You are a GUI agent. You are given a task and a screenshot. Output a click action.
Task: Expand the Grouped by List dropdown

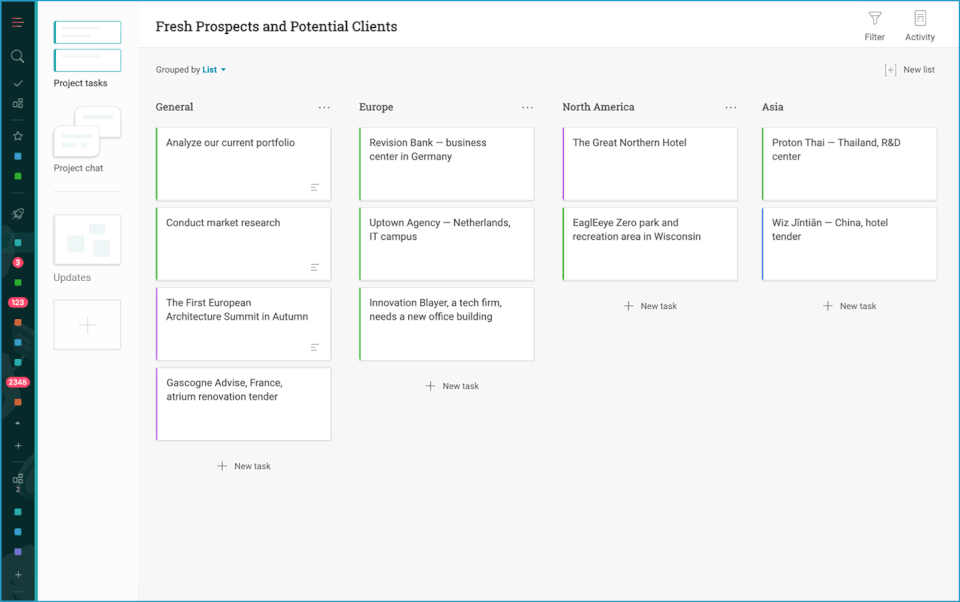pyautogui.click(x=215, y=70)
